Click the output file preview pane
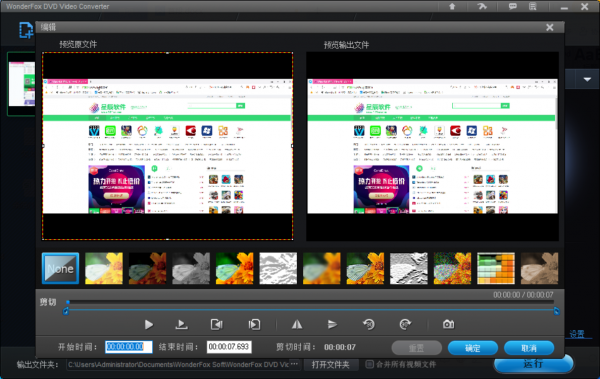The height and width of the screenshot is (379, 600). pos(432,146)
